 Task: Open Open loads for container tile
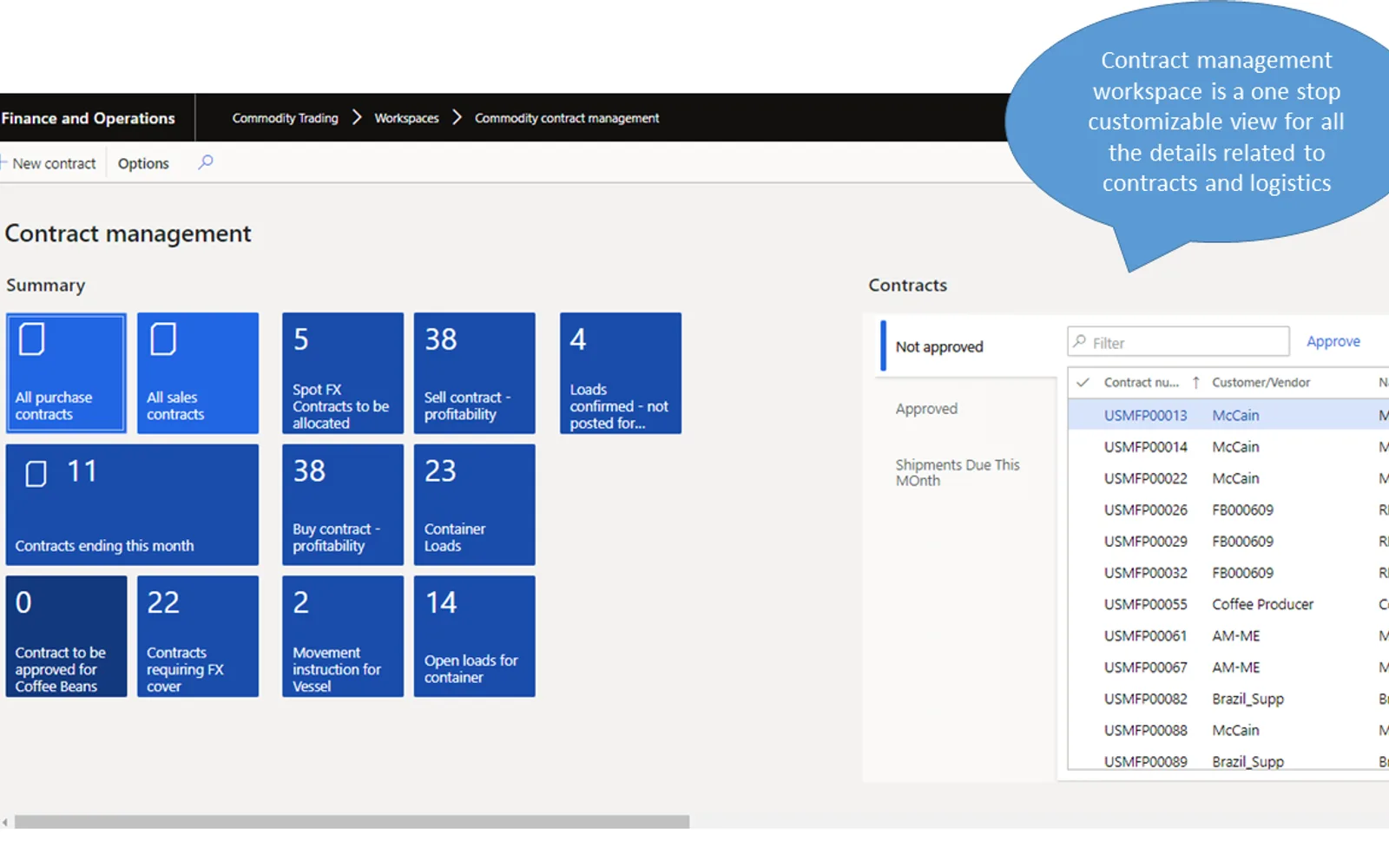point(475,636)
